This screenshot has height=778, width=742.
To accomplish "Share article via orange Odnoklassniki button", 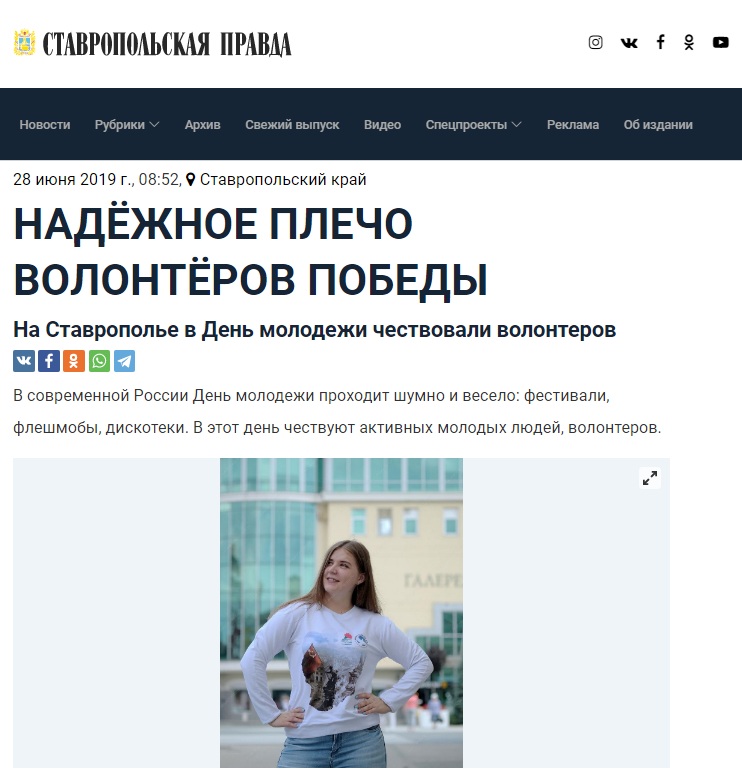I will [74, 361].
